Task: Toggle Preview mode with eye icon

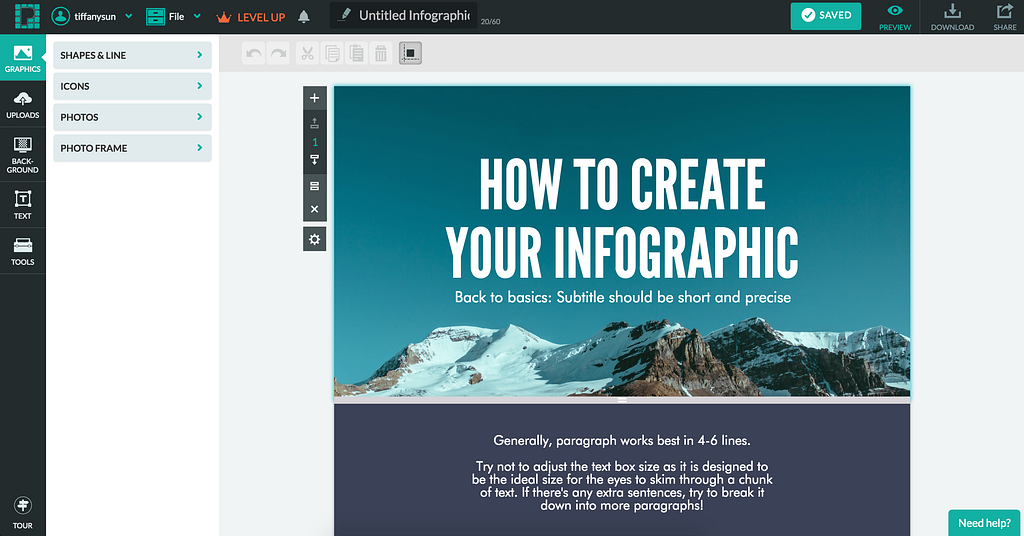Action: point(895,17)
